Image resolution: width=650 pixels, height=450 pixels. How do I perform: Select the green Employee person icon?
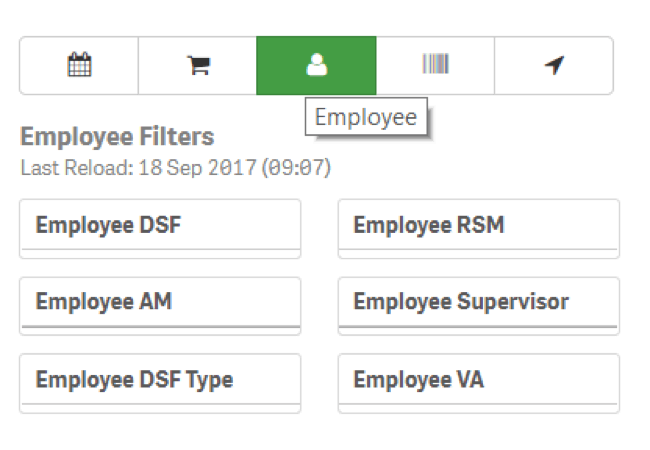pyautogui.click(x=316, y=65)
